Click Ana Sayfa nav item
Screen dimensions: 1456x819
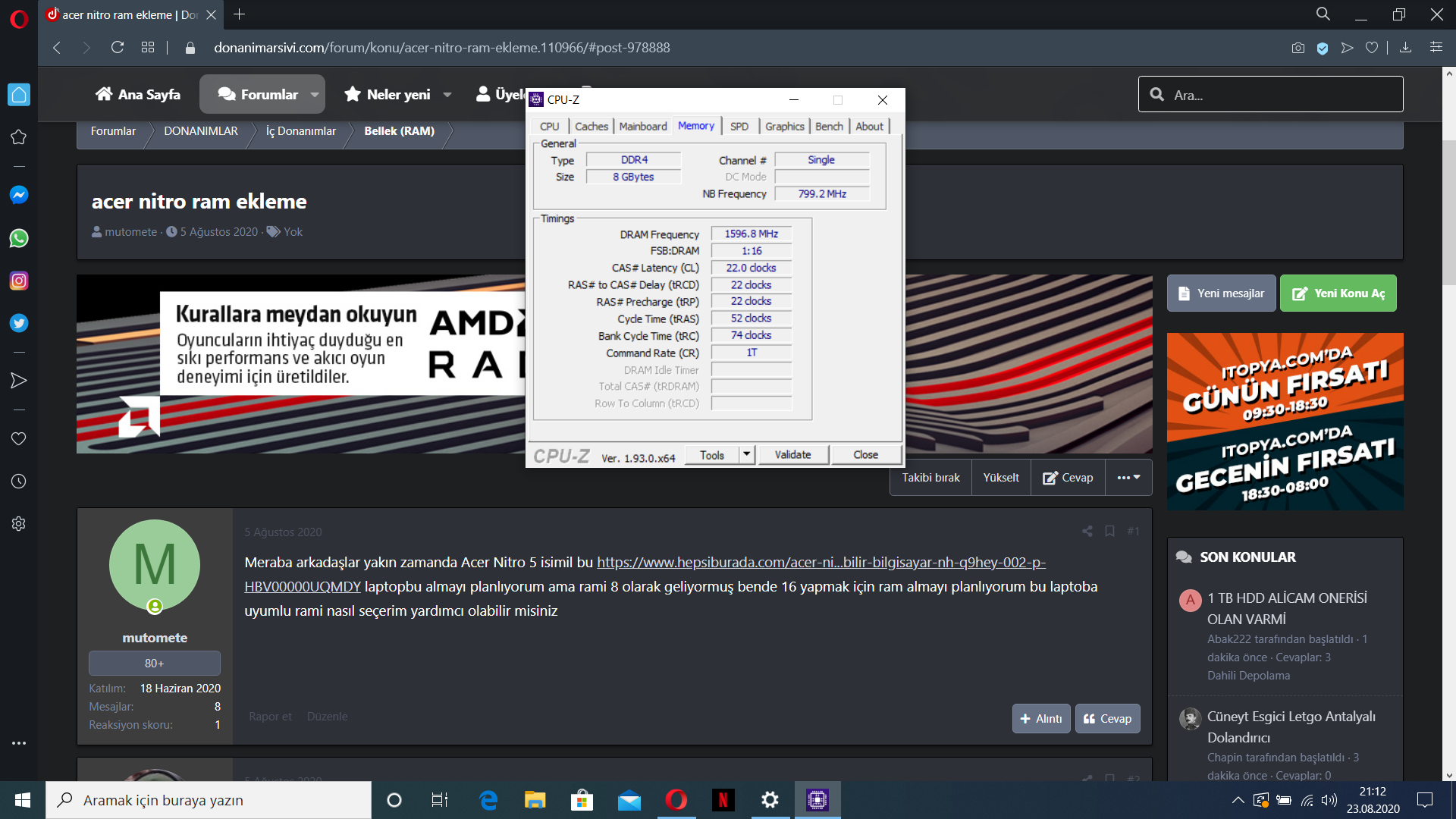(x=138, y=95)
